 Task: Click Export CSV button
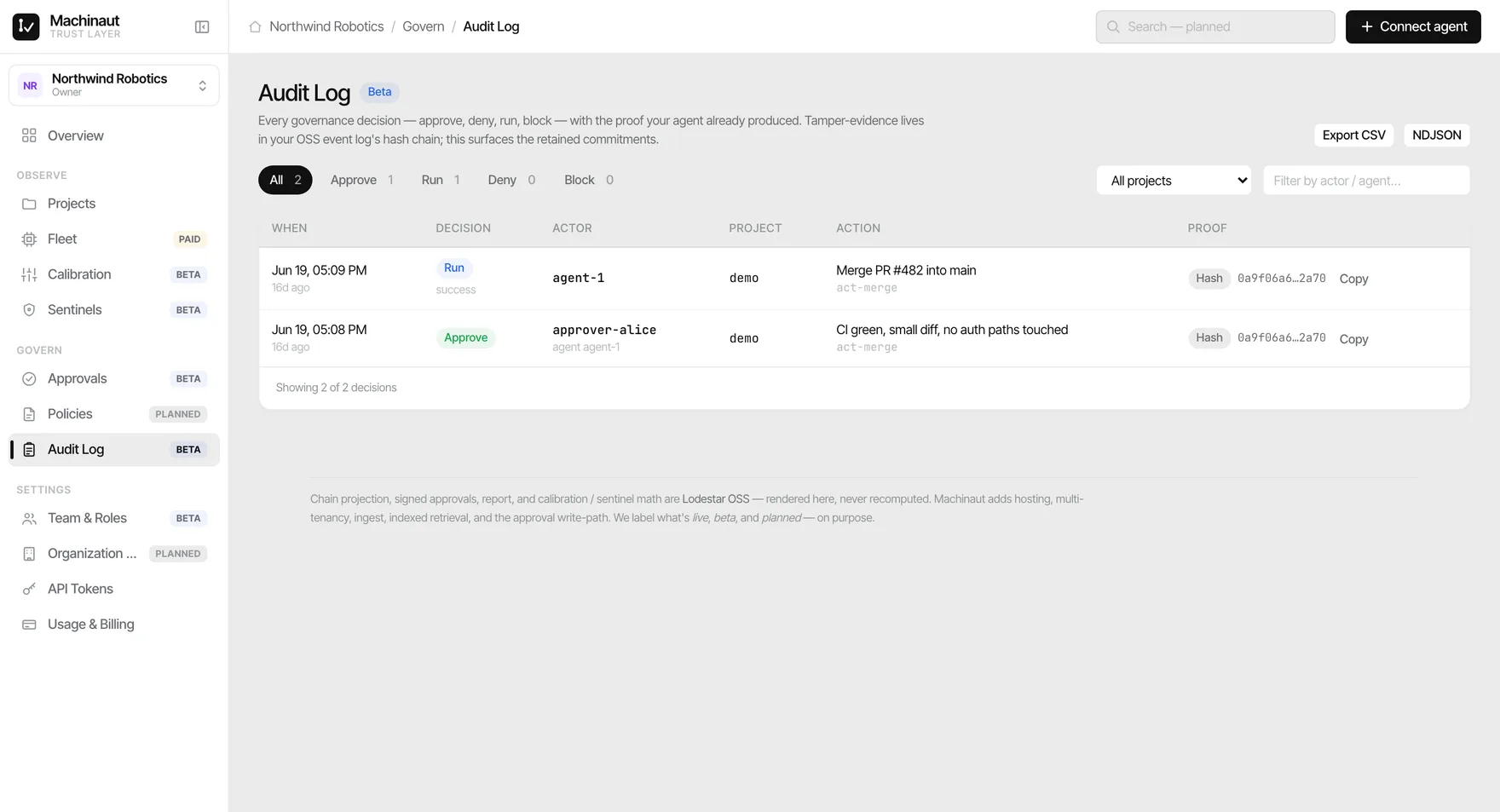(x=1353, y=135)
